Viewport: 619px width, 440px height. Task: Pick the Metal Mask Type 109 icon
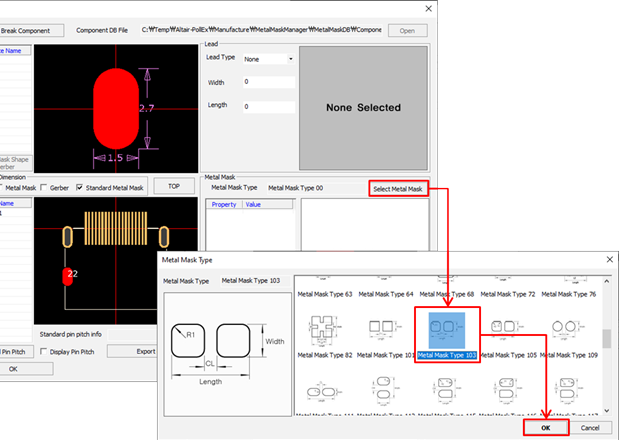(568, 329)
